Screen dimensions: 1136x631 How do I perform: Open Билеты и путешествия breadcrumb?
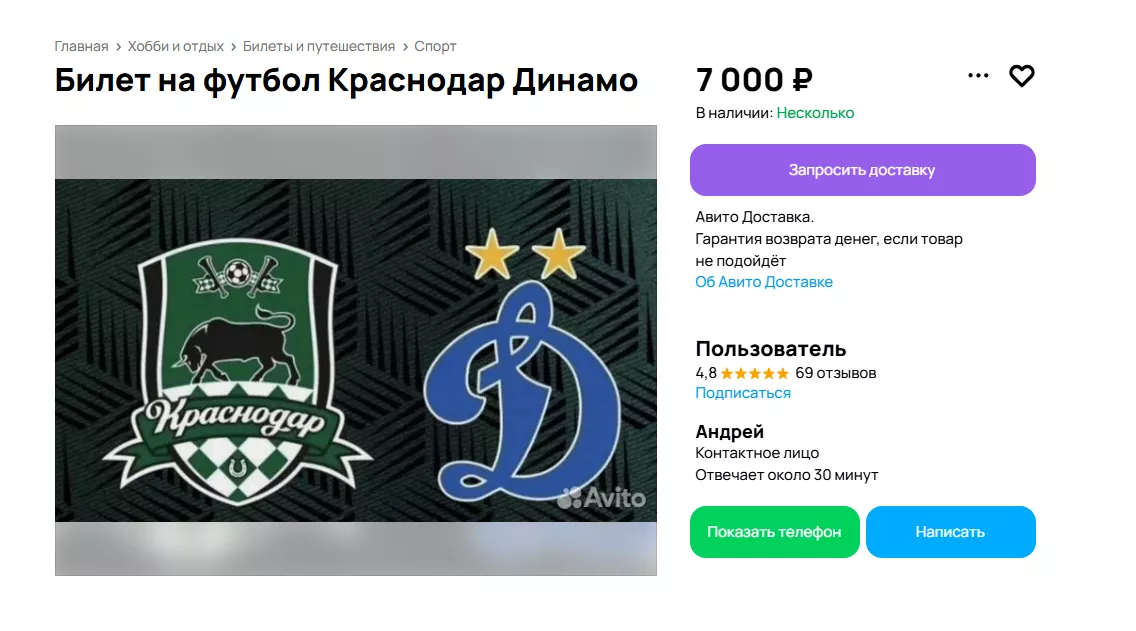[319, 46]
